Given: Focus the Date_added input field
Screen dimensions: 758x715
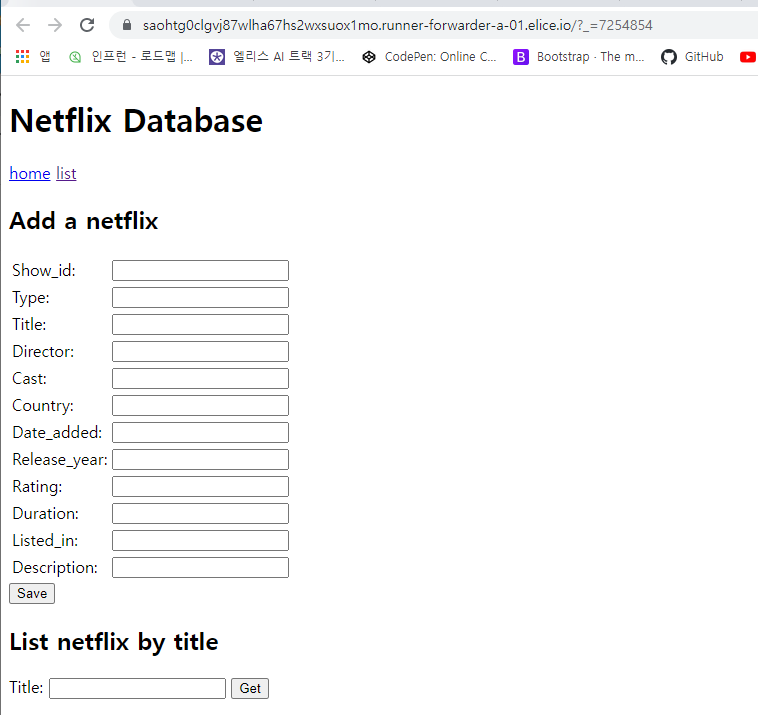Looking at the screenshot, I should click(x=201, y=433).
